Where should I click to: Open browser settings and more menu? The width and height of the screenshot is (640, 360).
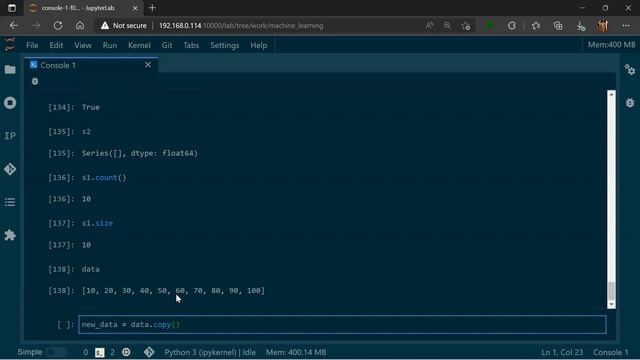tap(626, 25)
